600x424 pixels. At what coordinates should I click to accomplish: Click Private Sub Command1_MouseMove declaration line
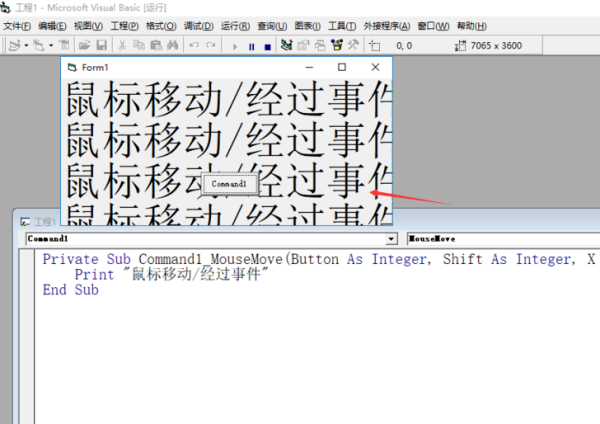click(x=319, y=259)
